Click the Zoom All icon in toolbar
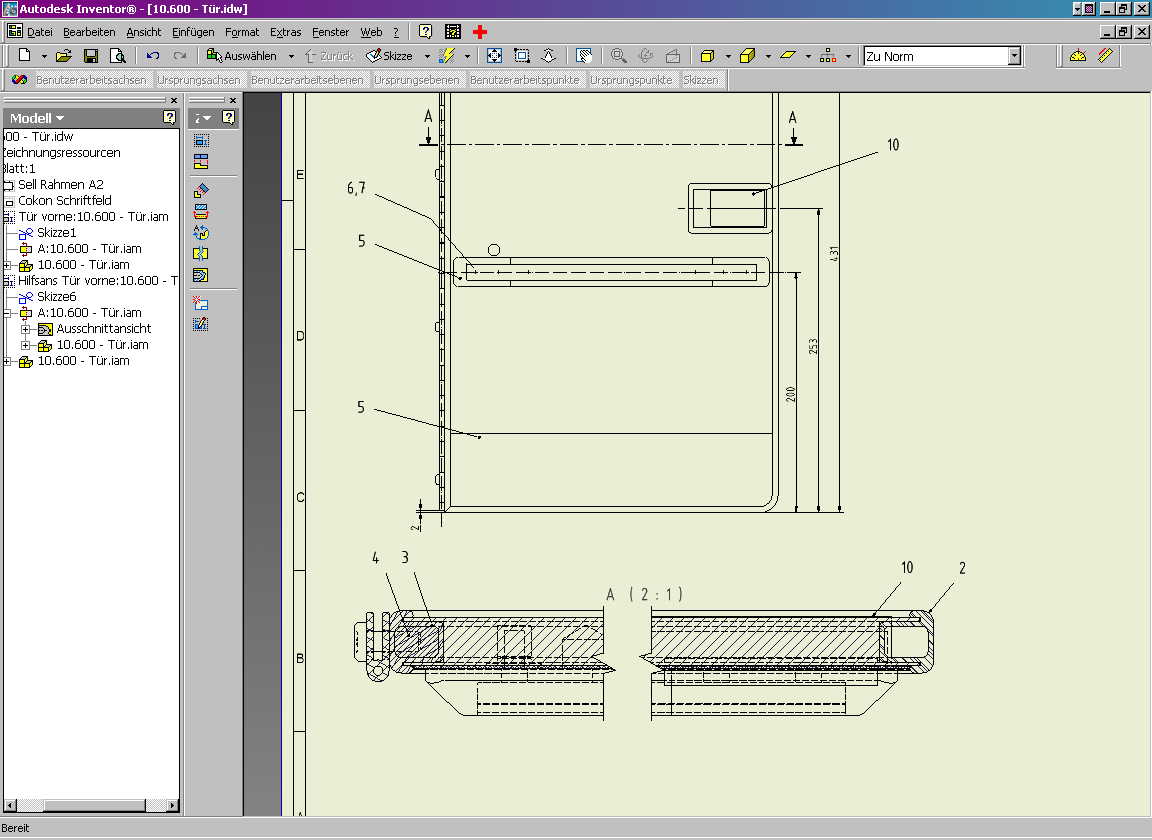The image size is (1152, 840). pos(494,56)
